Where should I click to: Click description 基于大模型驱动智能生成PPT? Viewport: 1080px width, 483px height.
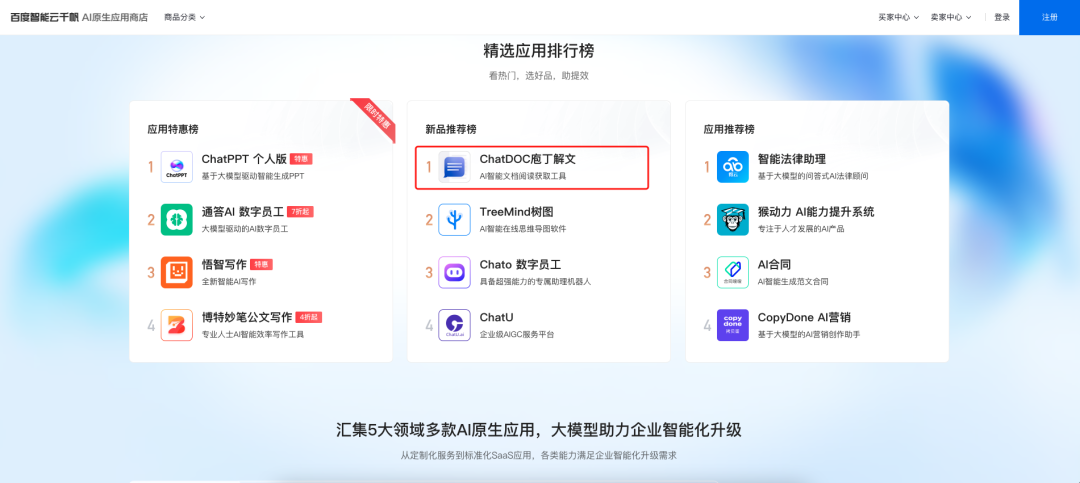point(253,176)
